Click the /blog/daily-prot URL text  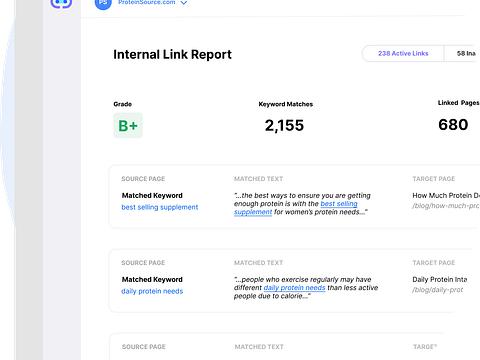438,290
